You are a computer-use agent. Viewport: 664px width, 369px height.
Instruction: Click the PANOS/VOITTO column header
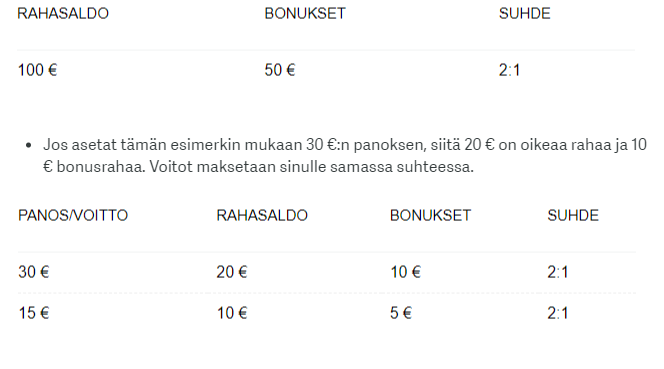[x=73, y=215]
